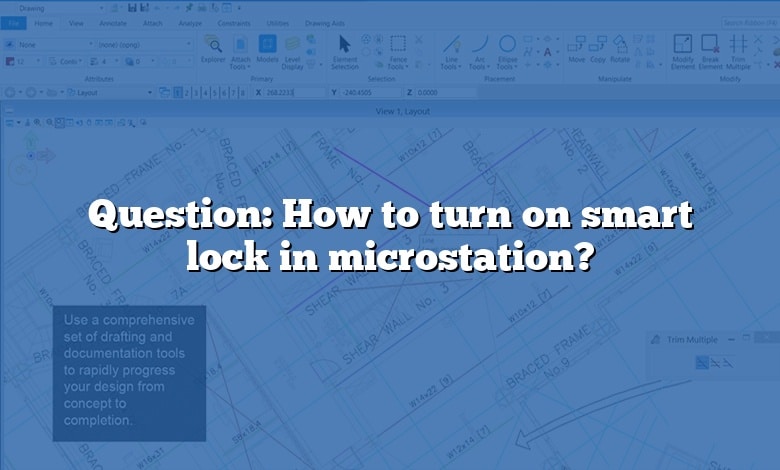Choose the Break Element tool
This screenshot has width=780, height=470.
tap(710, 52)
